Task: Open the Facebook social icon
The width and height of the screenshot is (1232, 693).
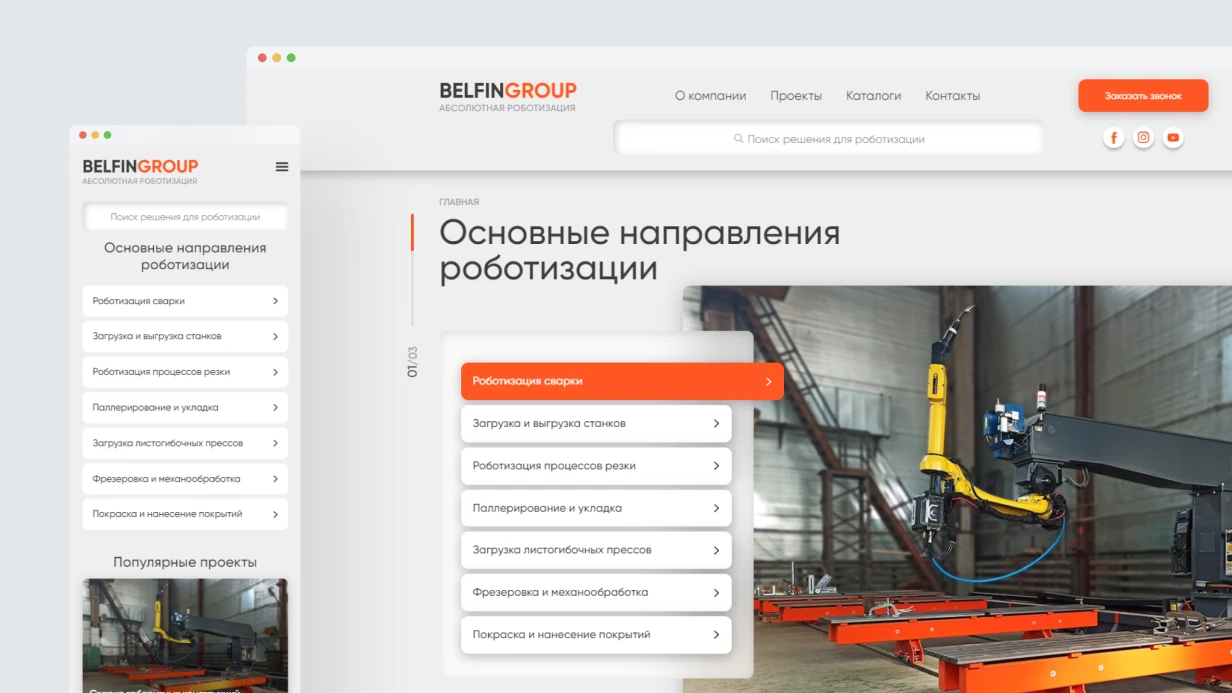Action: pyautogui.click(x=1113, y=137)
